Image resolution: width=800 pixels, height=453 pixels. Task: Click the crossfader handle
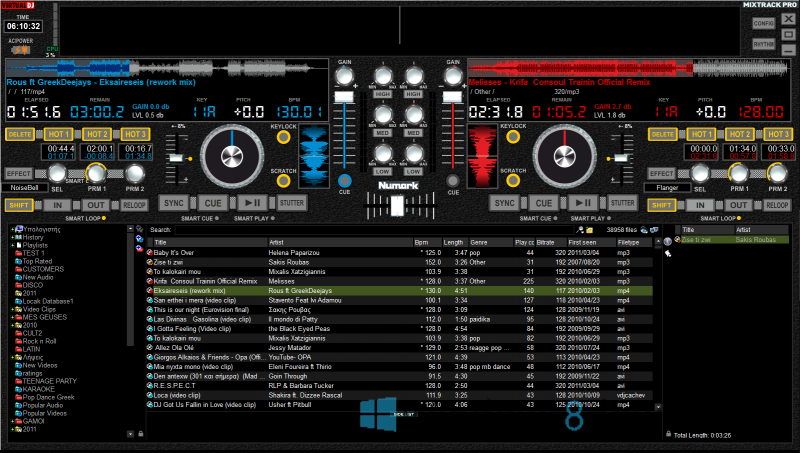(397, 206)
